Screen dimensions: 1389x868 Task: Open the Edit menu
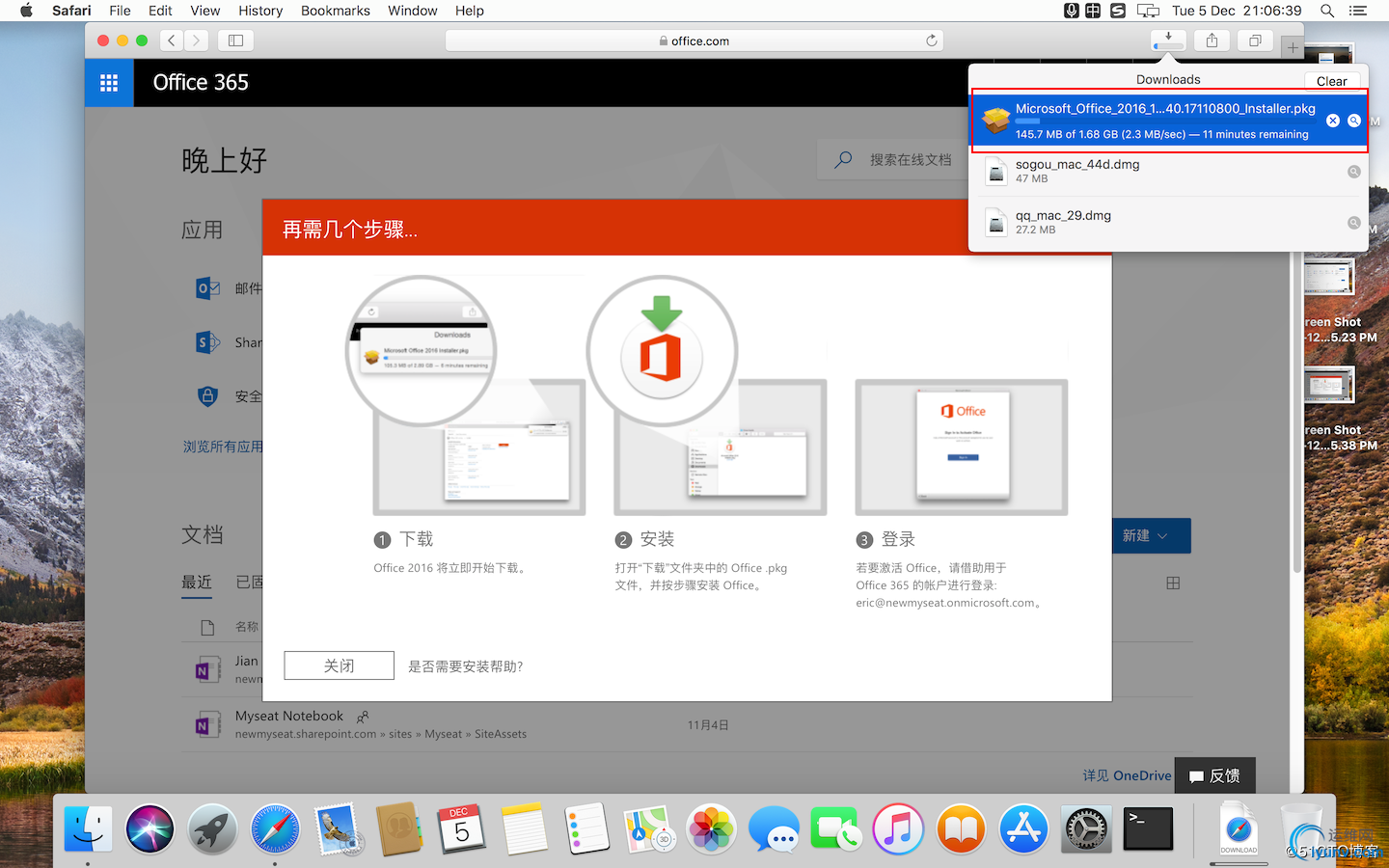pyautogui.click(x=160, y=11)
